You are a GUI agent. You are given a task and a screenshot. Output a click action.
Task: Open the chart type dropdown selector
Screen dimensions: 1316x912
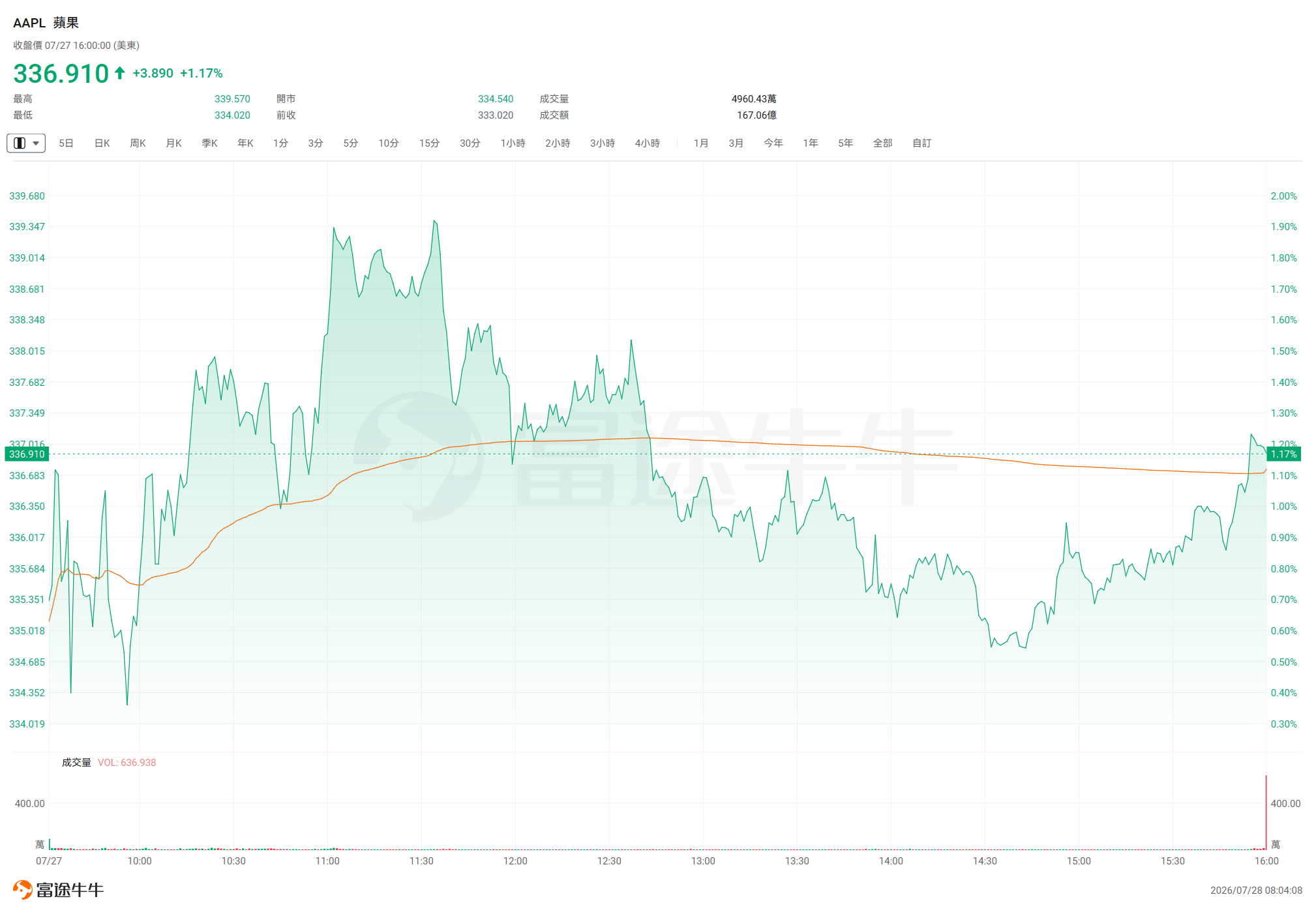[26, 143]
